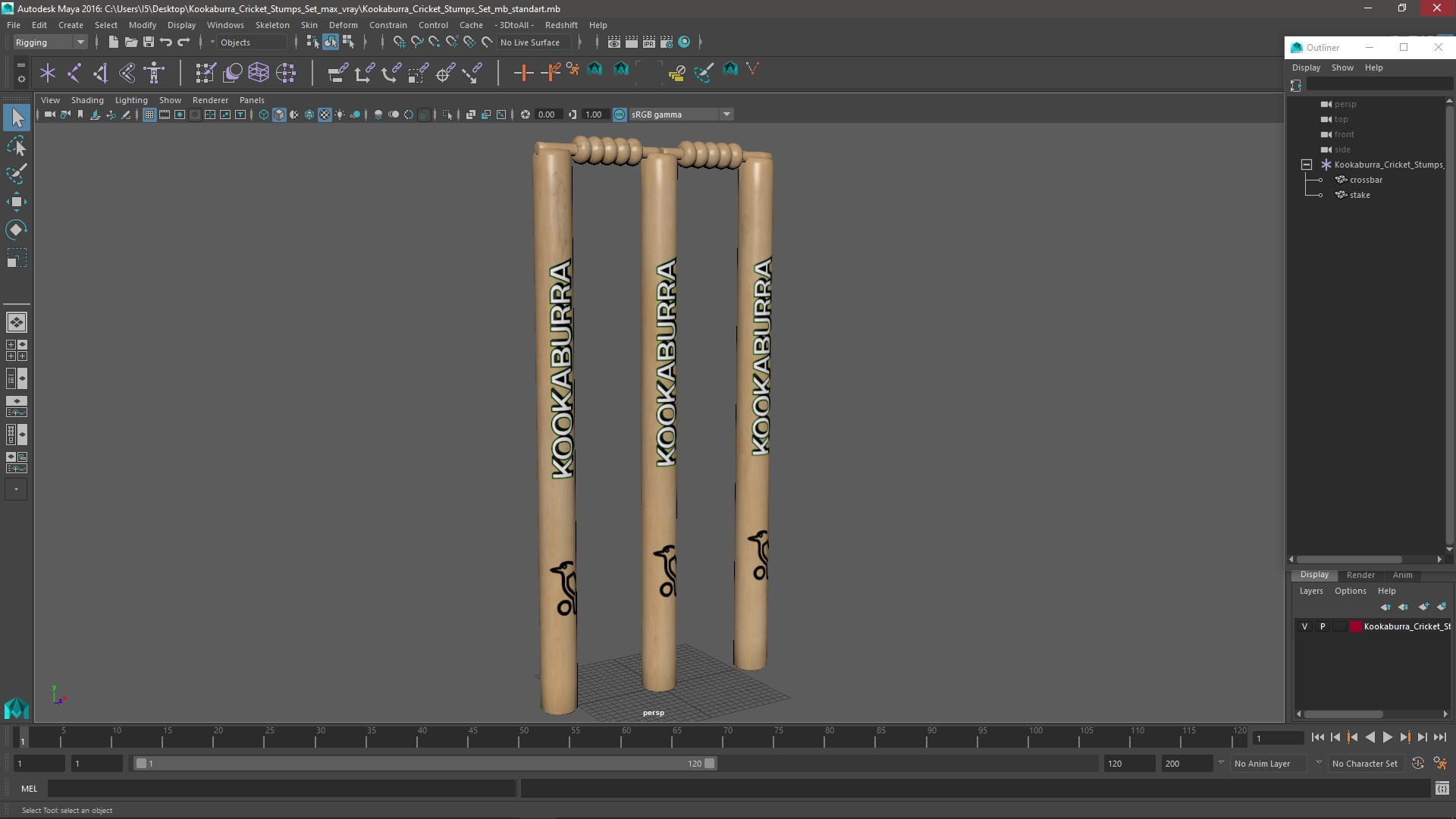Open Outliner Show menu
The width and height of the screenshot is (1456, 819).
click(x=1342, y=67)
